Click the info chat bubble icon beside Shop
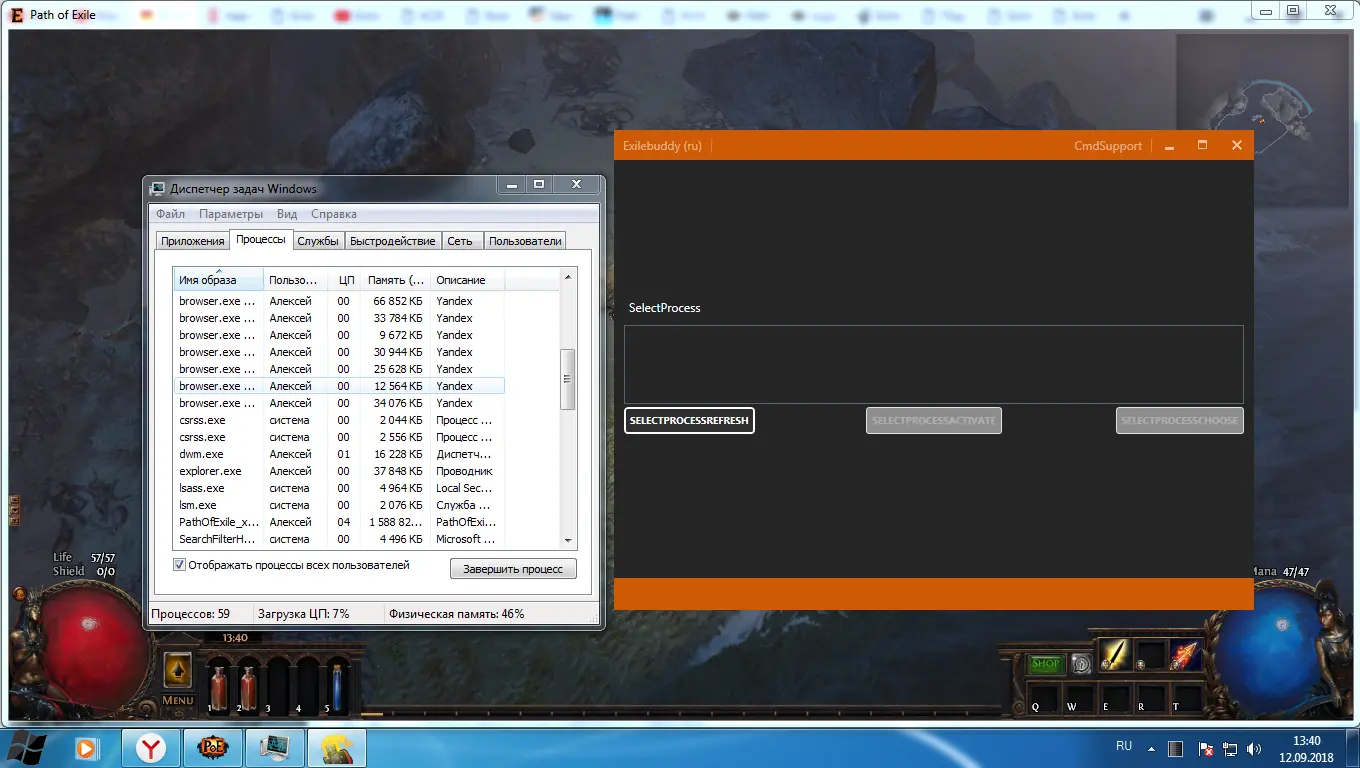Viewport: 1360px width, 768px height. tap(1081, 664)
